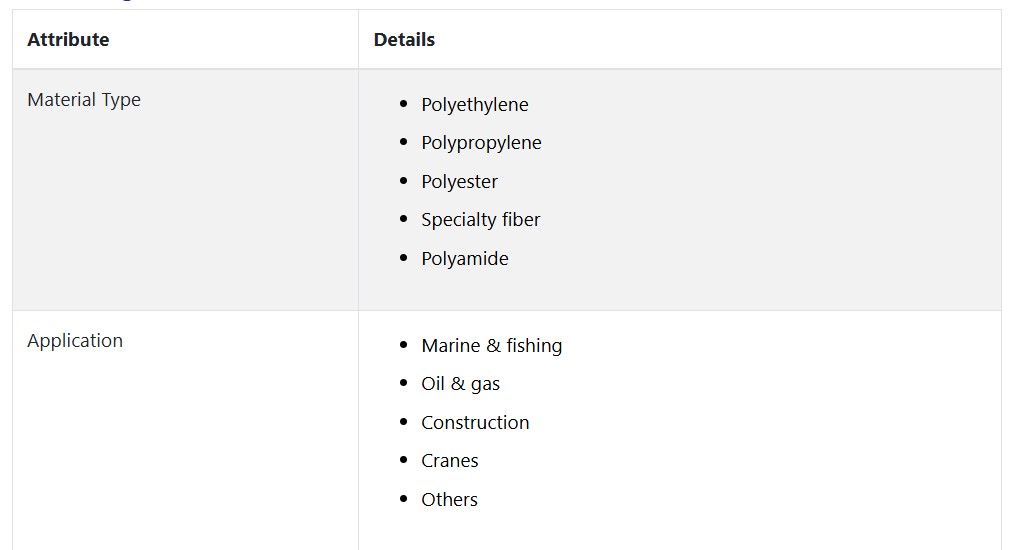Click the Construction list item

coord(476,423)
